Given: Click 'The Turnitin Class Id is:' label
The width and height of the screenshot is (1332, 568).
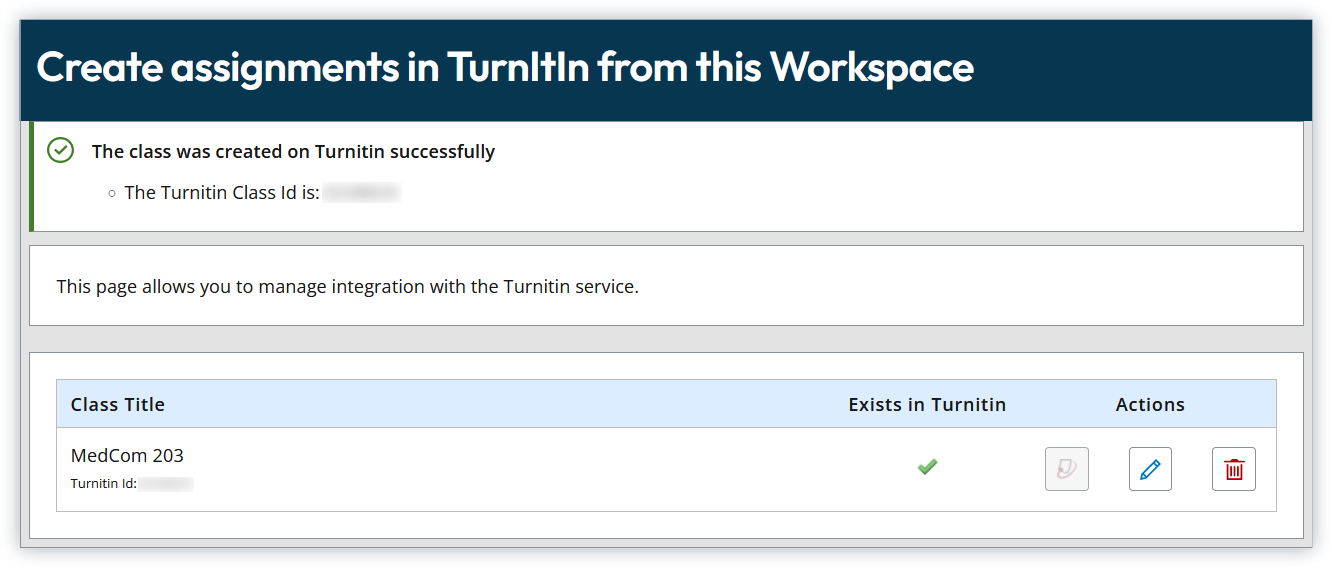Looking at the screenshot, I should point(222,193).
